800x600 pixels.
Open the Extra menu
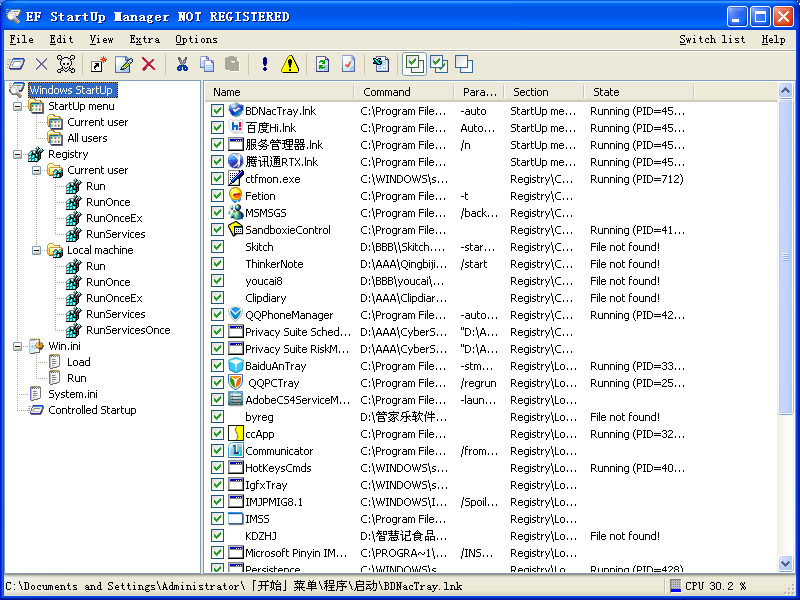point(144,39)
